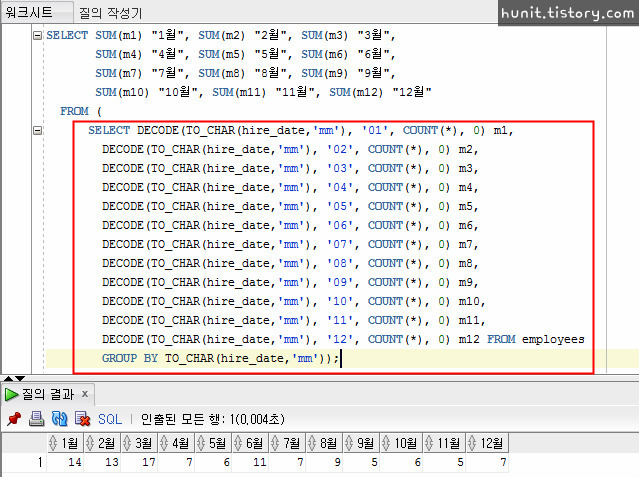The image size is (639, 477).
Task: Collapse the results pane using the splitter arrows
Action: click(14, 378)
